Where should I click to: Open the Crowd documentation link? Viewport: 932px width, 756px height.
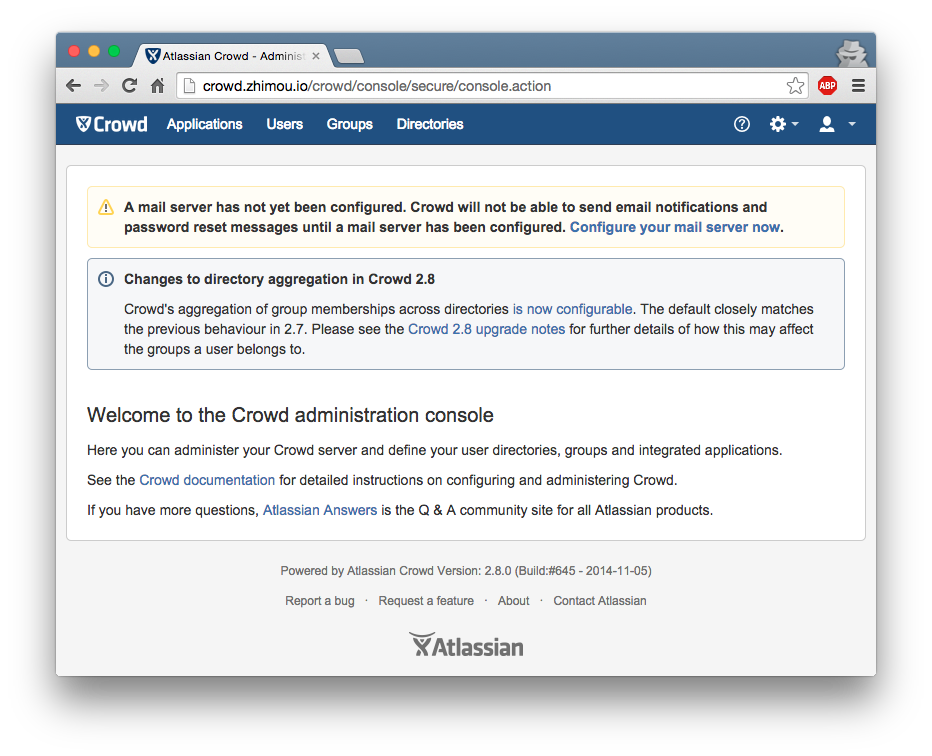(207, 480)
